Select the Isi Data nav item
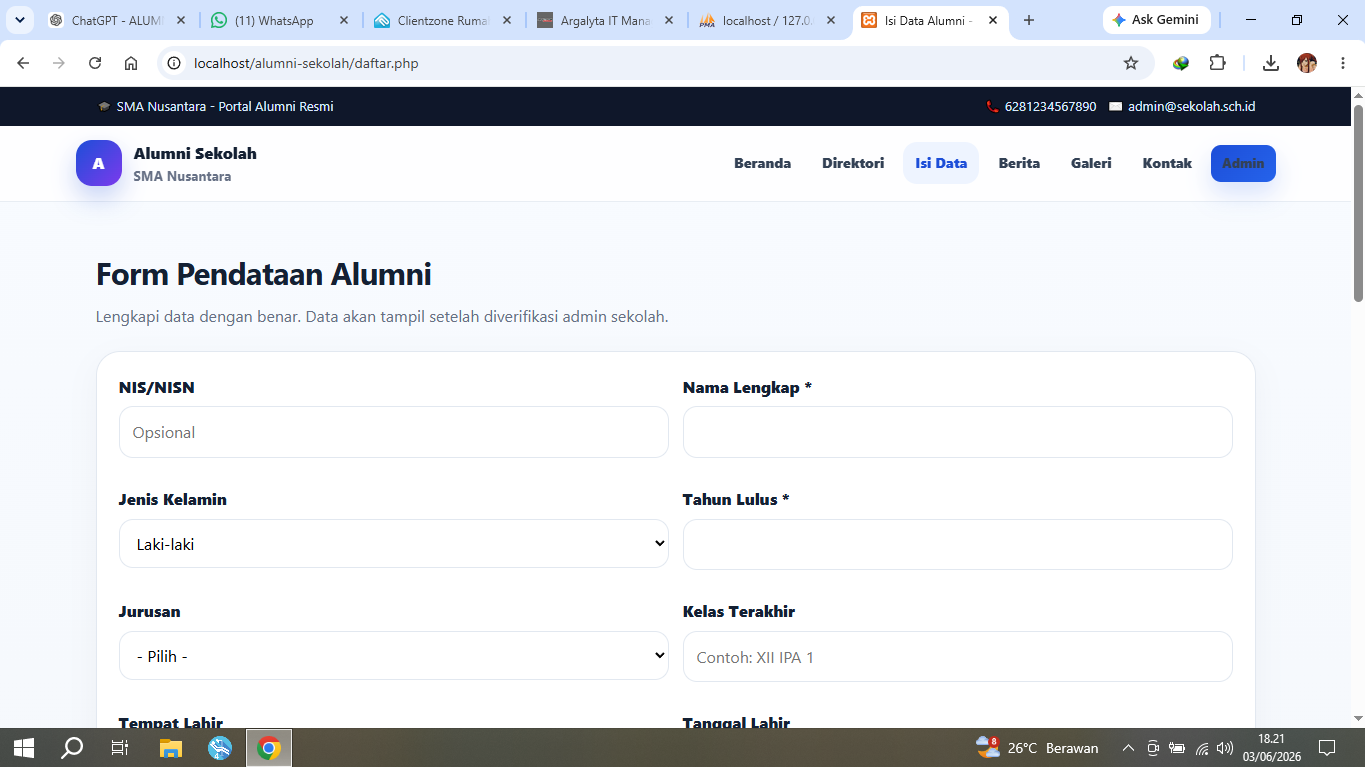Screen dimensions: 1365x767 [941, 163]
